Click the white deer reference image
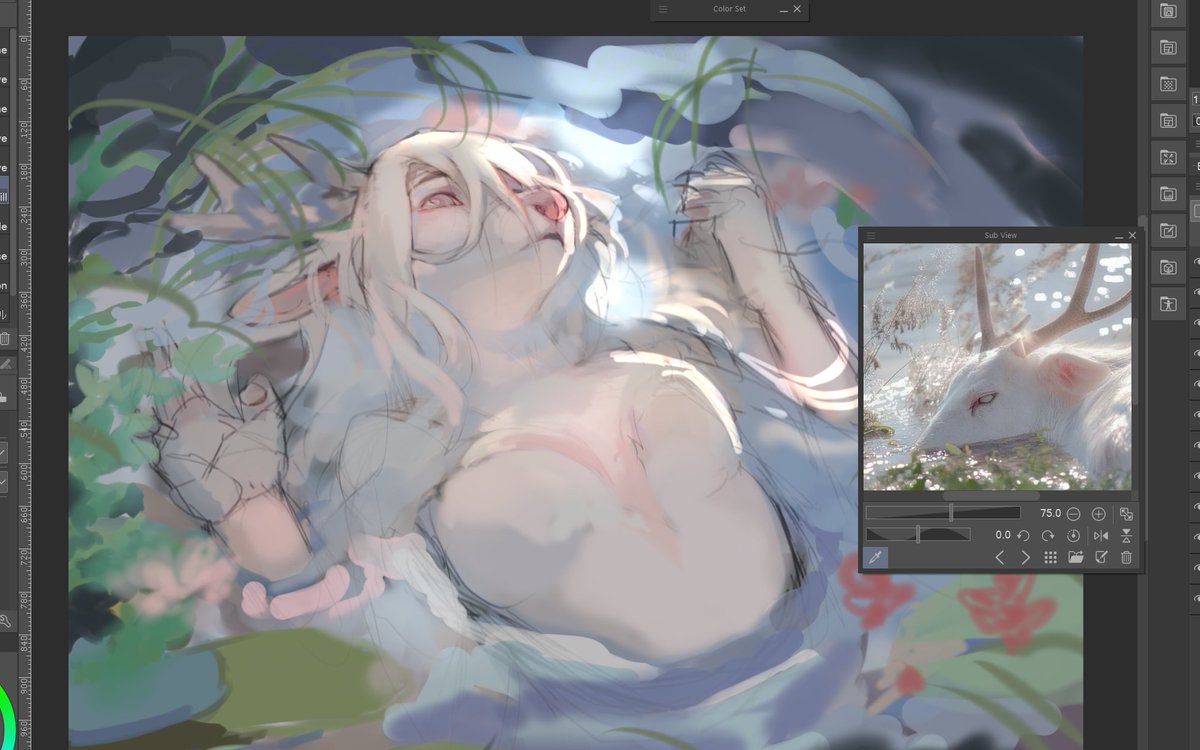 coord(997,367)
